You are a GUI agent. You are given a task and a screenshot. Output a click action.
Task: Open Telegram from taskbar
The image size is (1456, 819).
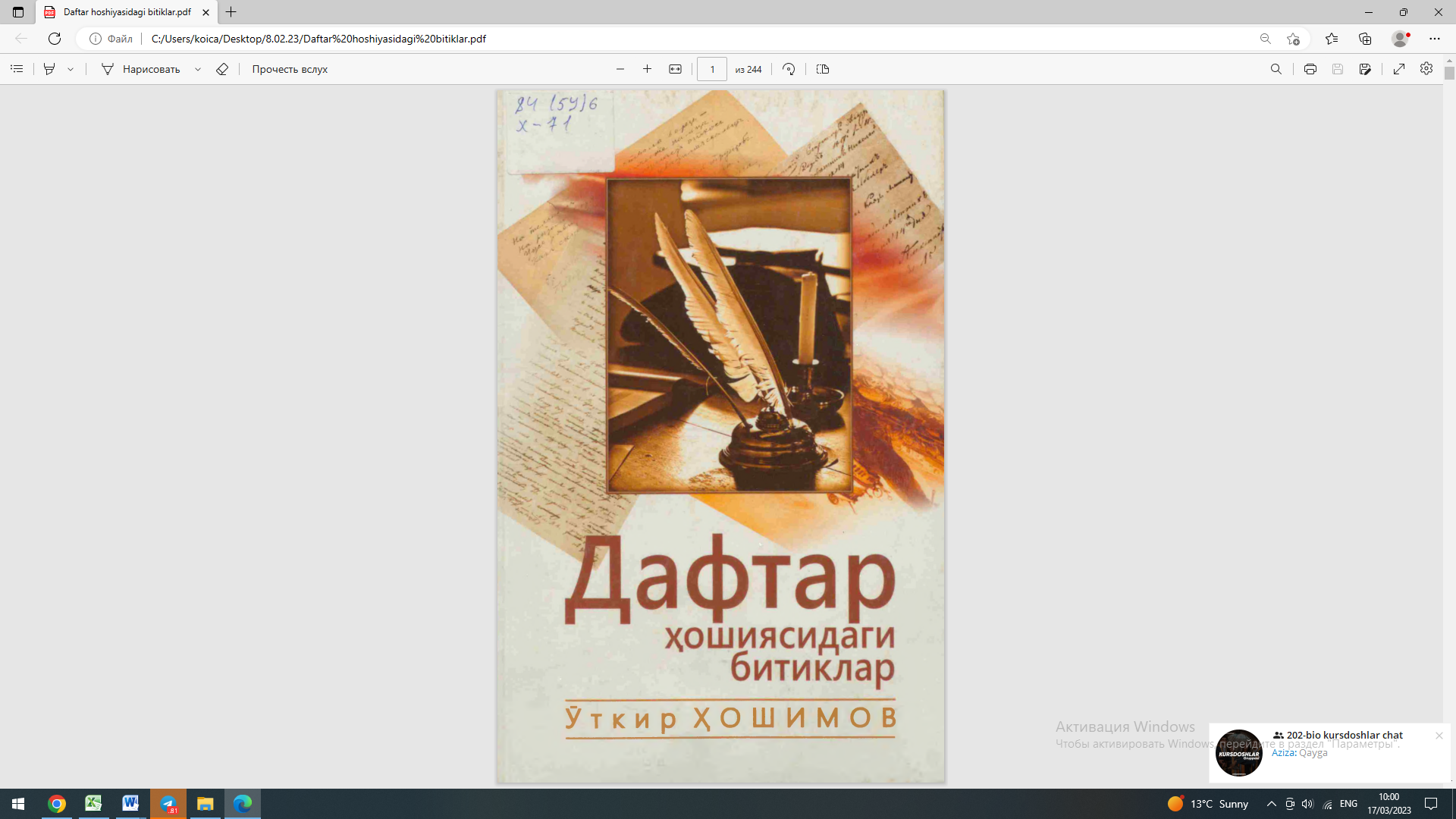point(168,804)
